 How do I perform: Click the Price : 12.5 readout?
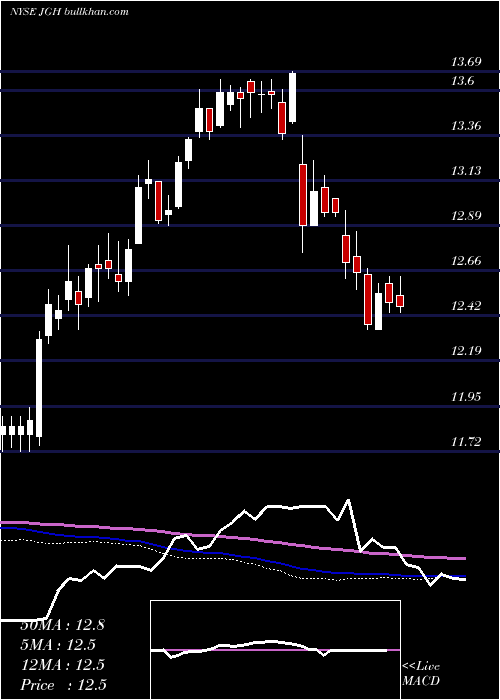point(63,685)
